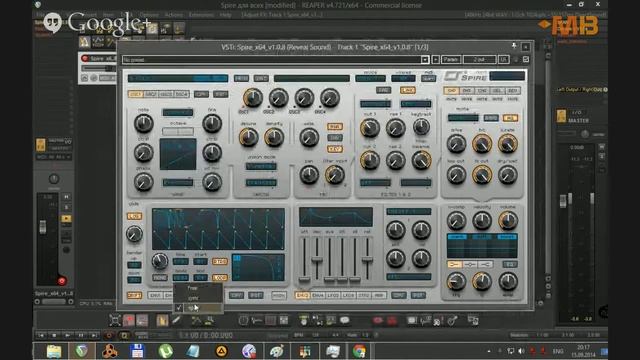This screenshot has width=640, height=360.
Task: Click the red record arm button on track
Action: 85,58
